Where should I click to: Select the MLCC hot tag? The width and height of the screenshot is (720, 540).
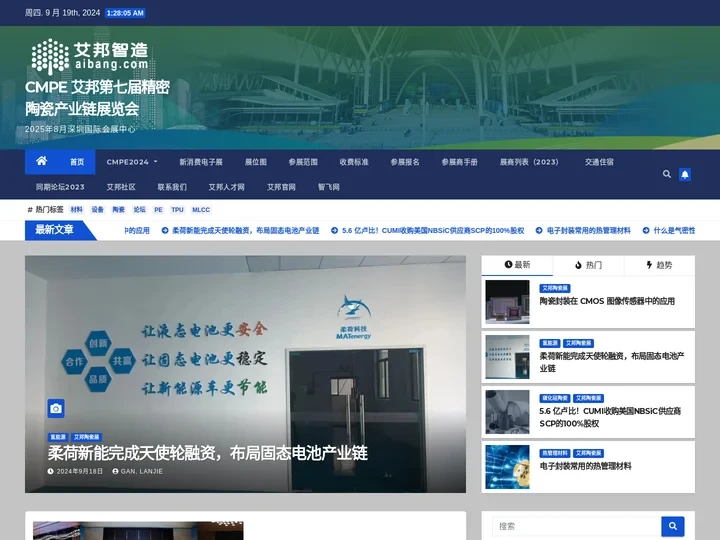(x=201, y=209)
